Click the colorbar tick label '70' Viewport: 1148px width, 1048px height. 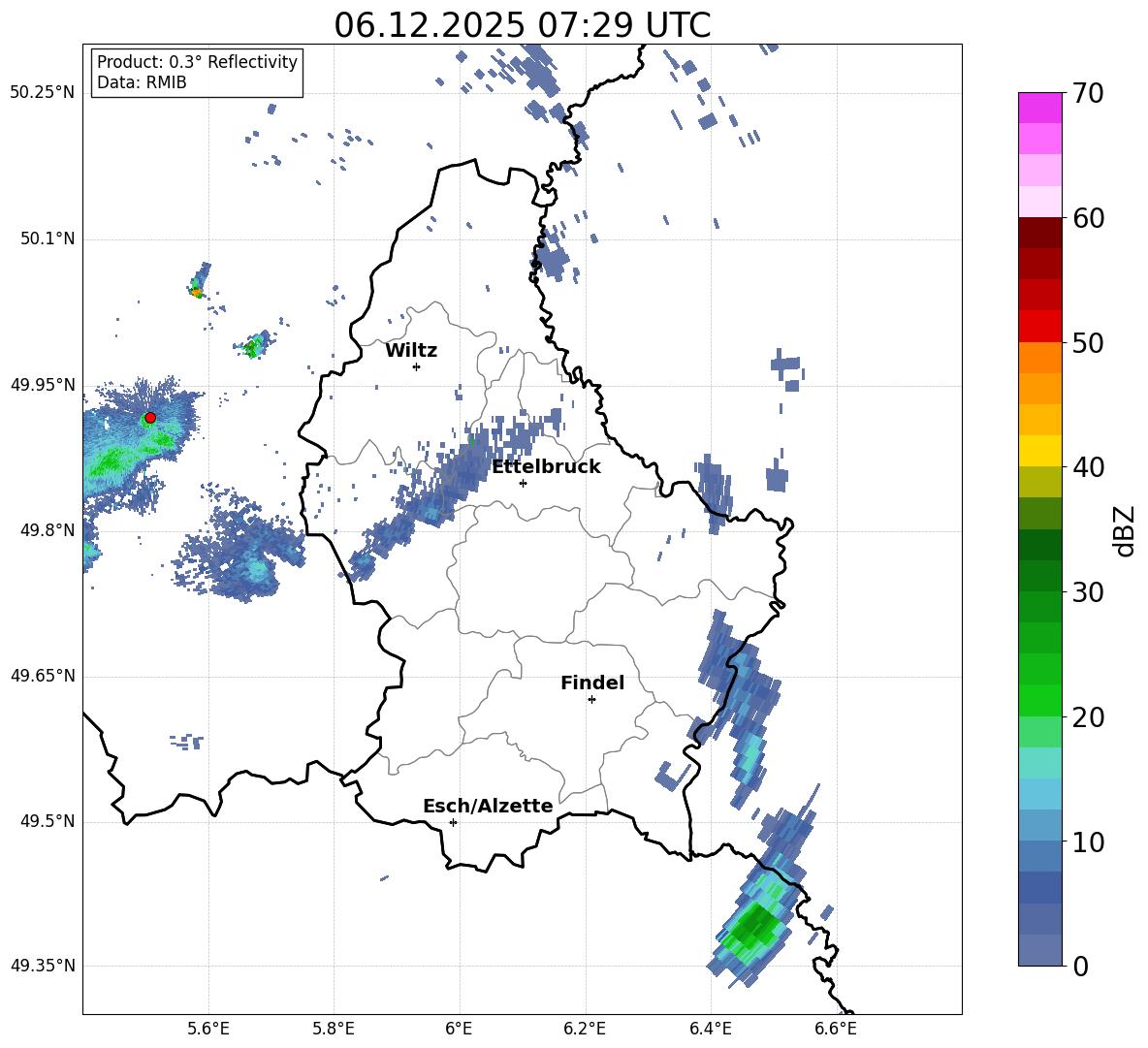pos(1088,94)
